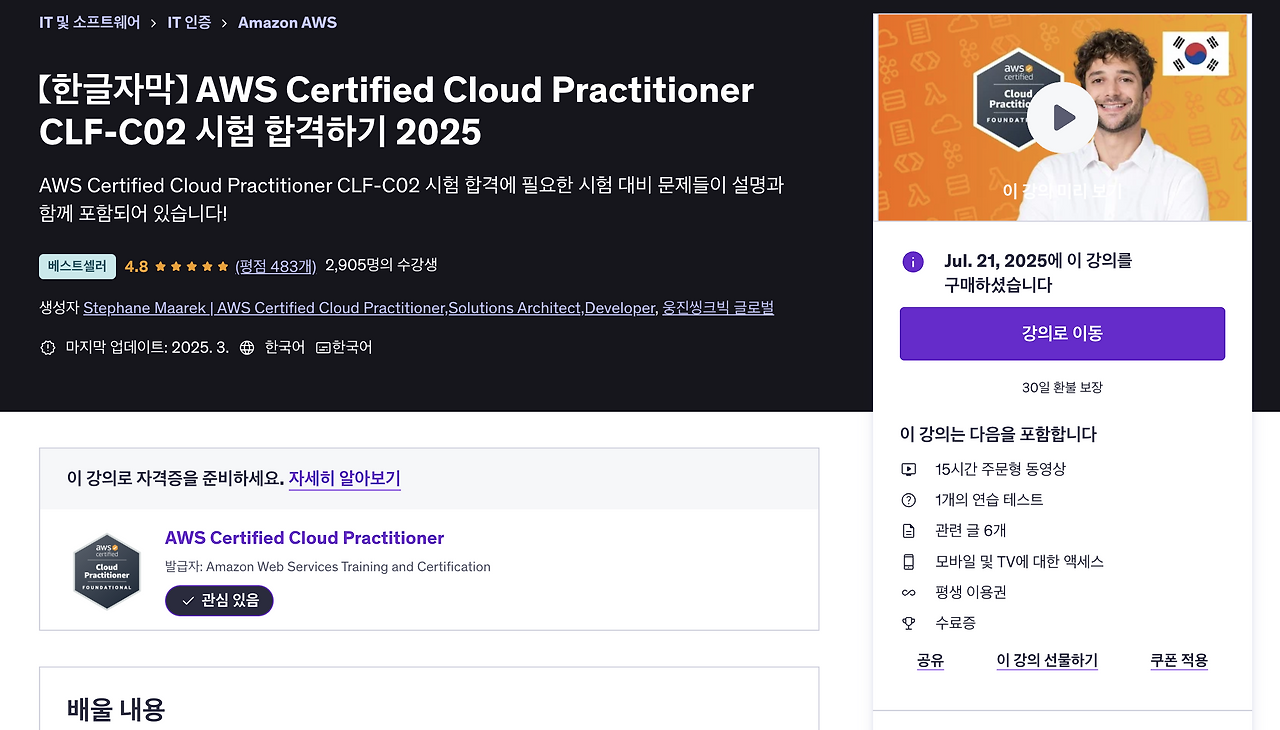Click the 베스트셀러 badge

tap(78, 266)
